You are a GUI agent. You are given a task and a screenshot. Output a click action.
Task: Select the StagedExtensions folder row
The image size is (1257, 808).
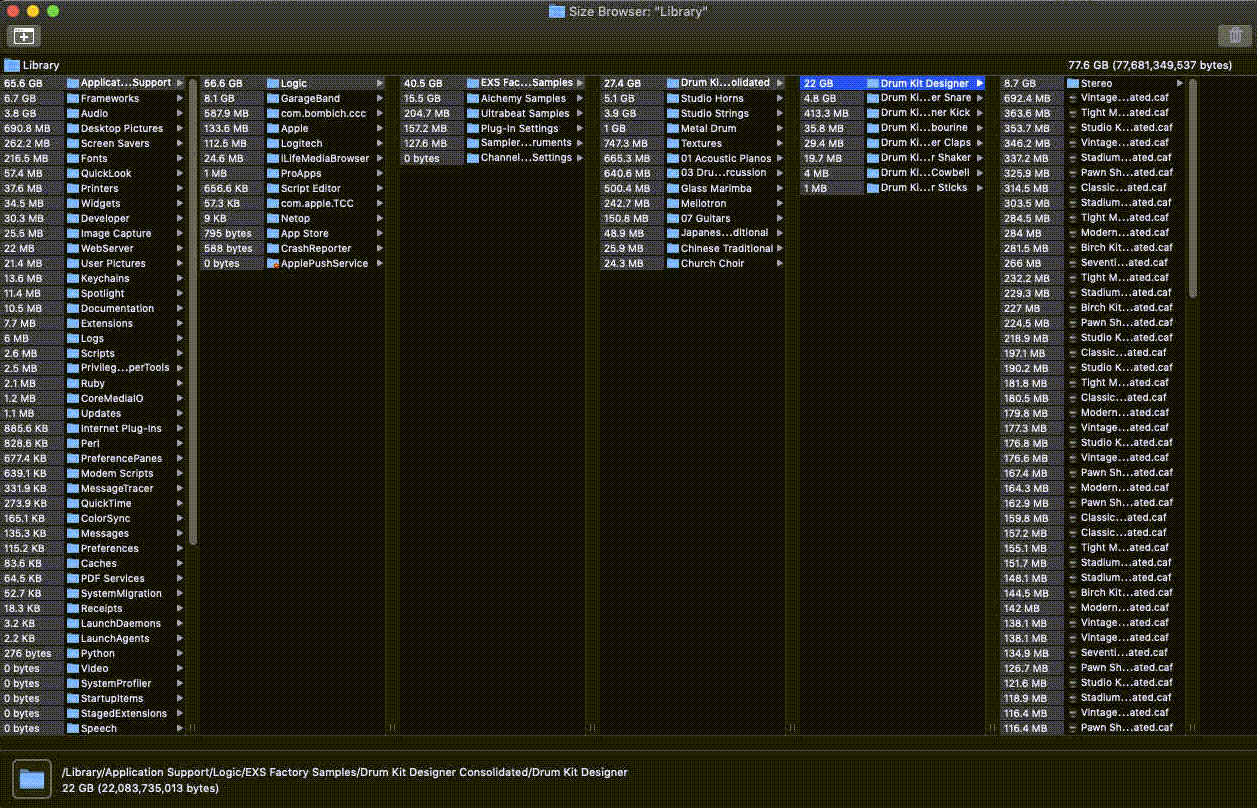[93, 713]
